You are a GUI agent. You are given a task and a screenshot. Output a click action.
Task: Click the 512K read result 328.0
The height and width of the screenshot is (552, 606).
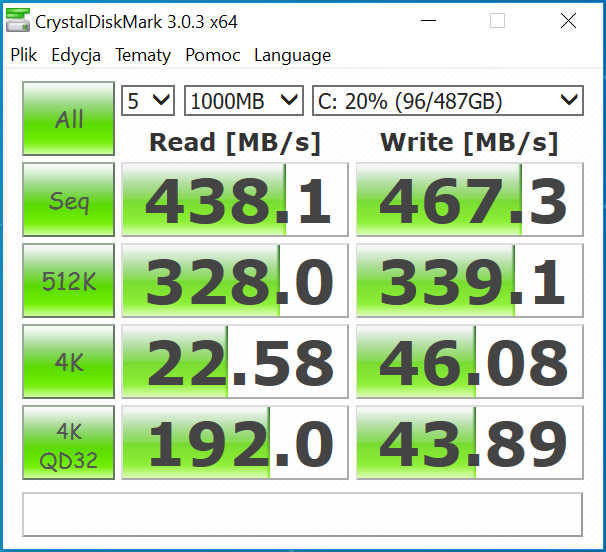[235, 281]
